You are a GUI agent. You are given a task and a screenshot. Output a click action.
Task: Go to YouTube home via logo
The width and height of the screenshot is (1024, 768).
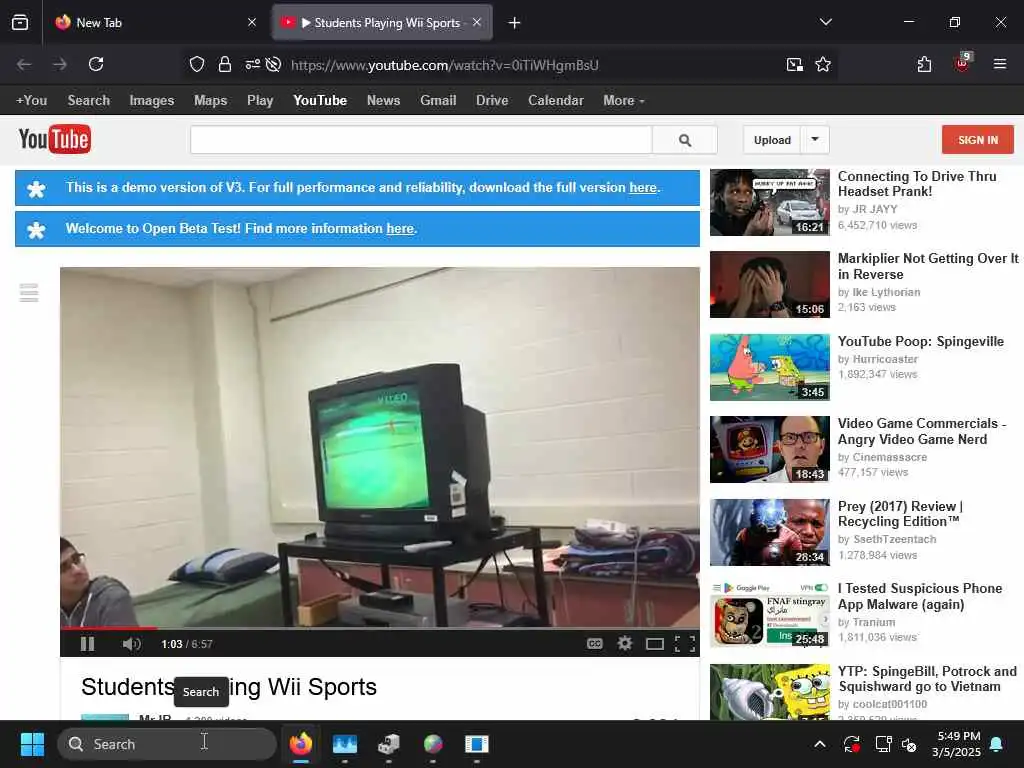point(55,139)
